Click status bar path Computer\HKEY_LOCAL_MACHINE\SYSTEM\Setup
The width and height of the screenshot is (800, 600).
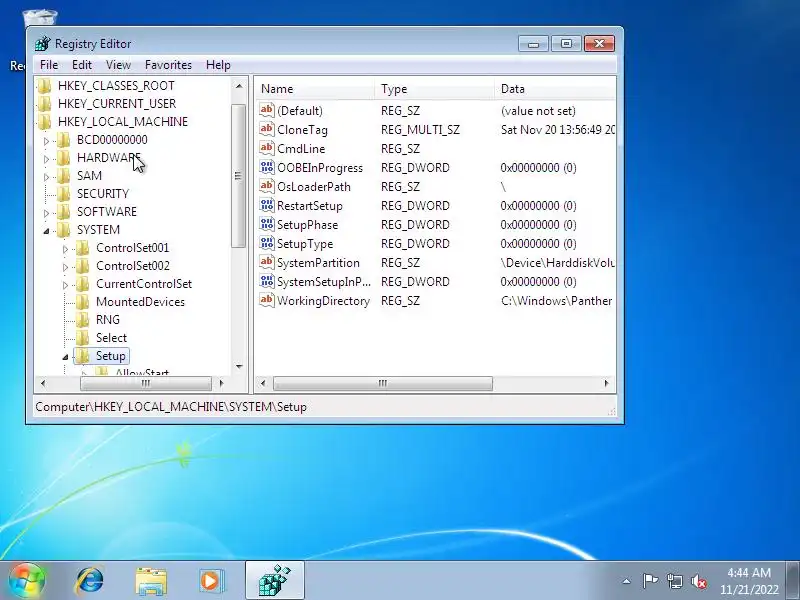click(x=171, y=407)
